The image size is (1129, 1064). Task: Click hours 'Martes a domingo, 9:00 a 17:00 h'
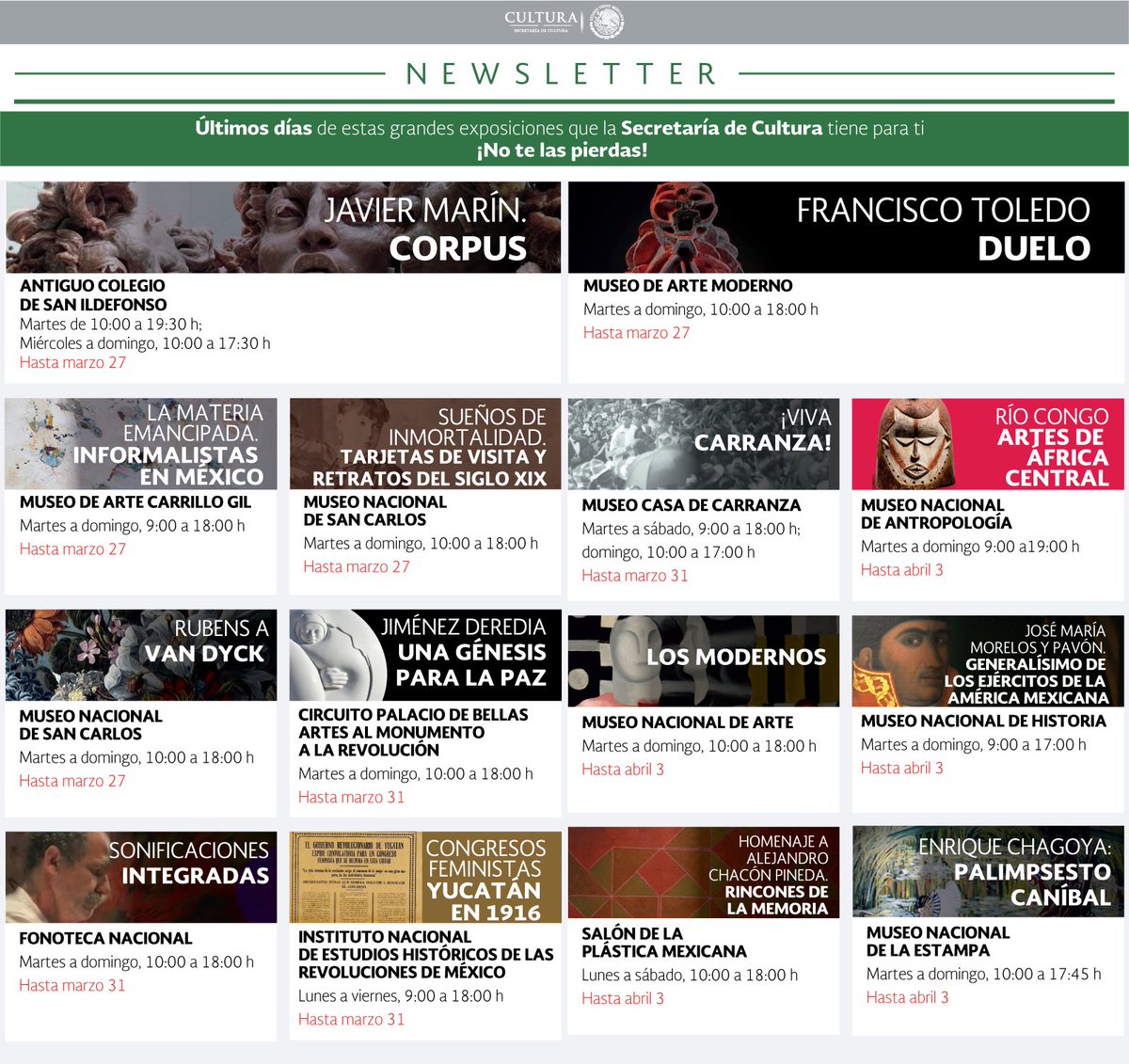[x=974, y=745]
